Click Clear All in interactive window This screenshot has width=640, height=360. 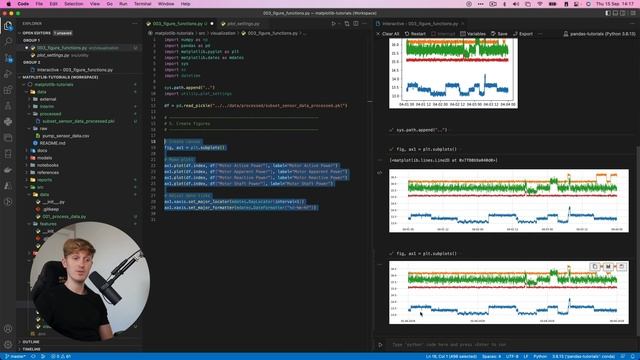click(x=387, y=34)
